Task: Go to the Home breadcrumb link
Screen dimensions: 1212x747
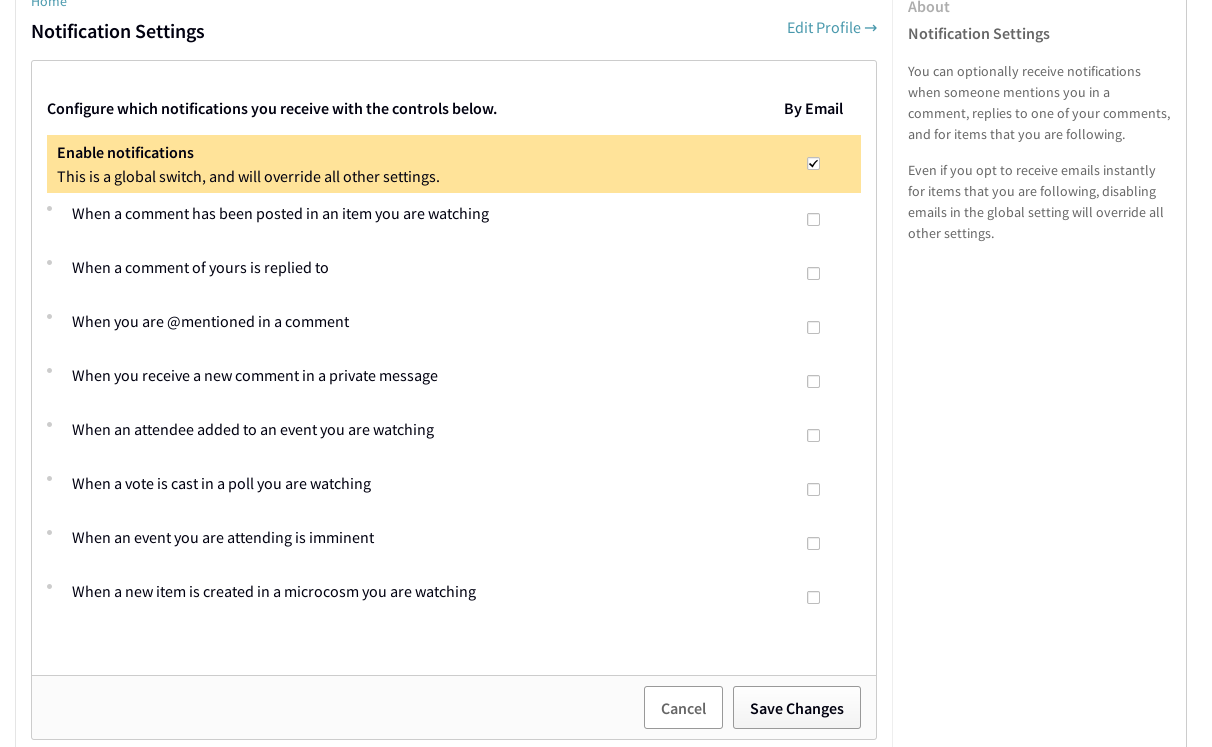Action: tap(49, 4)
